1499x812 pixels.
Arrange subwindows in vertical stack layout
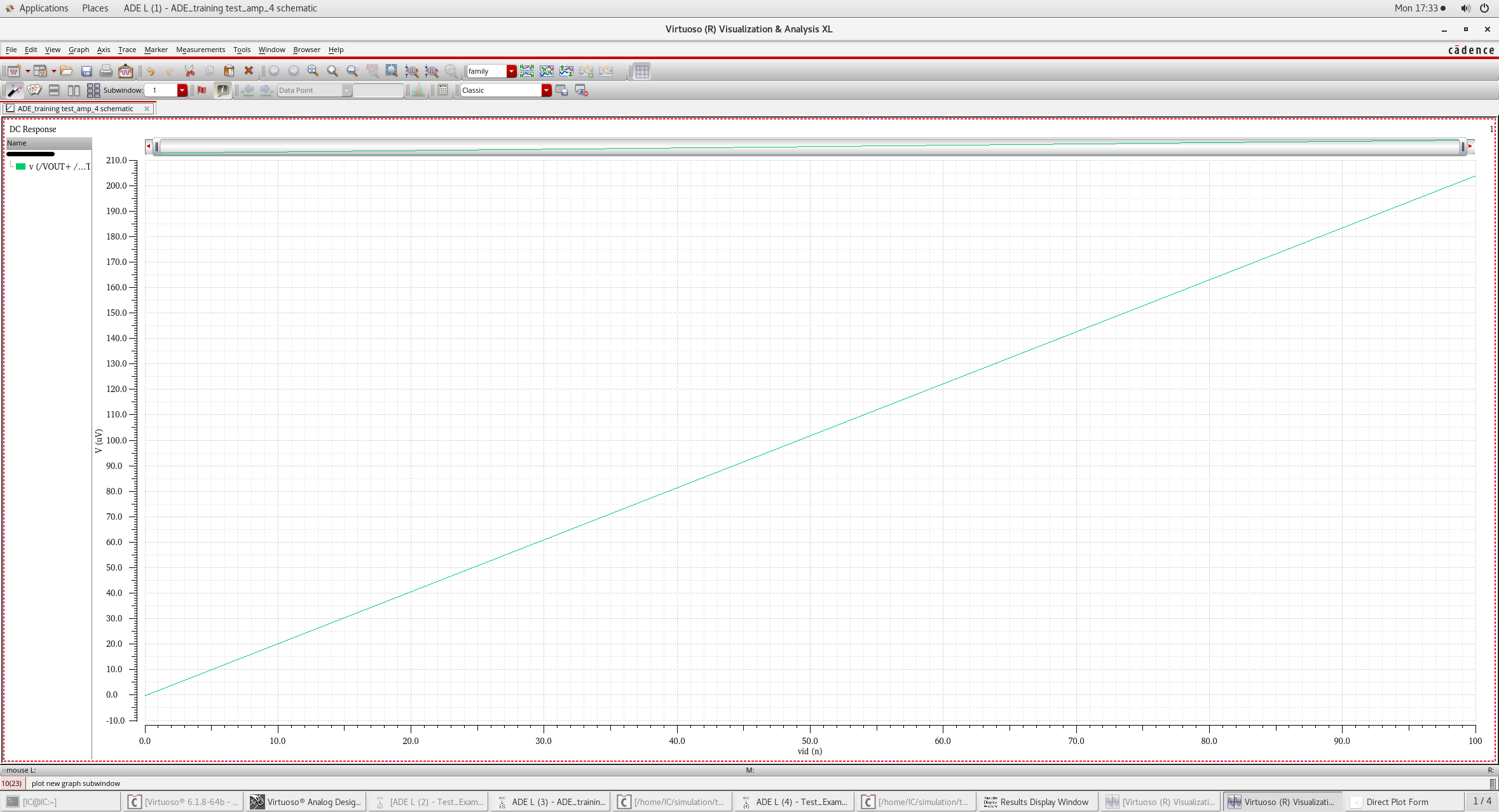[x=54, y=90]
